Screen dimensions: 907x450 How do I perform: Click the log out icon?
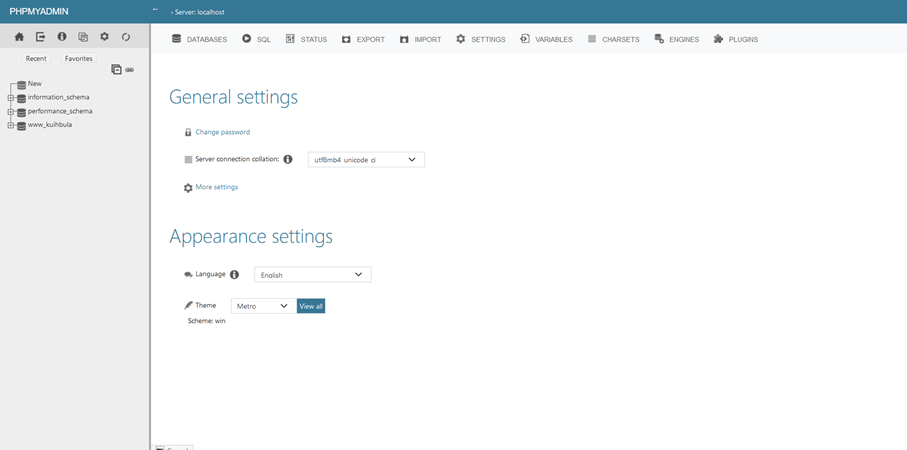40,37
